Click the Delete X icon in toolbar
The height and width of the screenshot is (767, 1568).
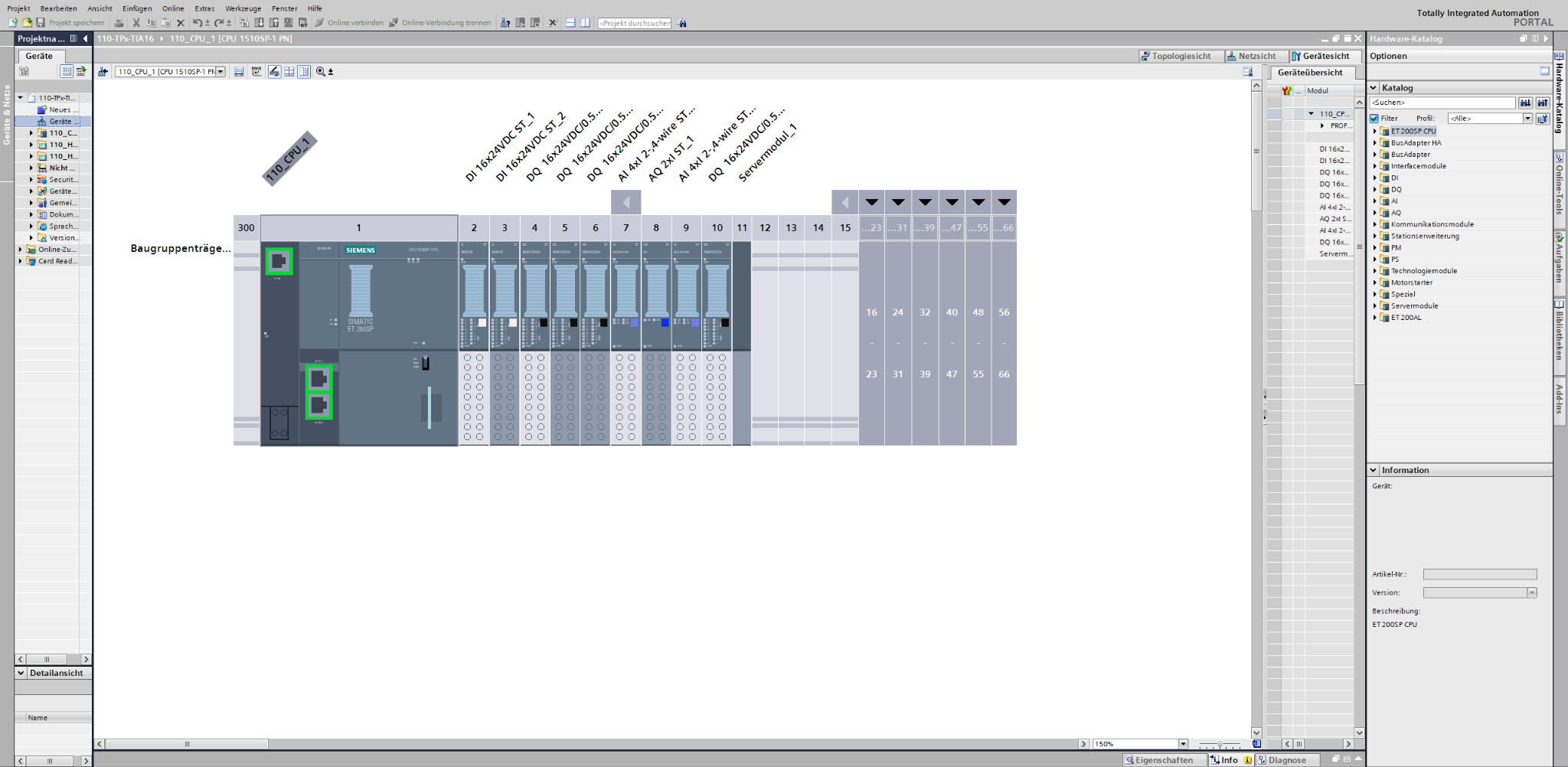click(x=181, y=23)
